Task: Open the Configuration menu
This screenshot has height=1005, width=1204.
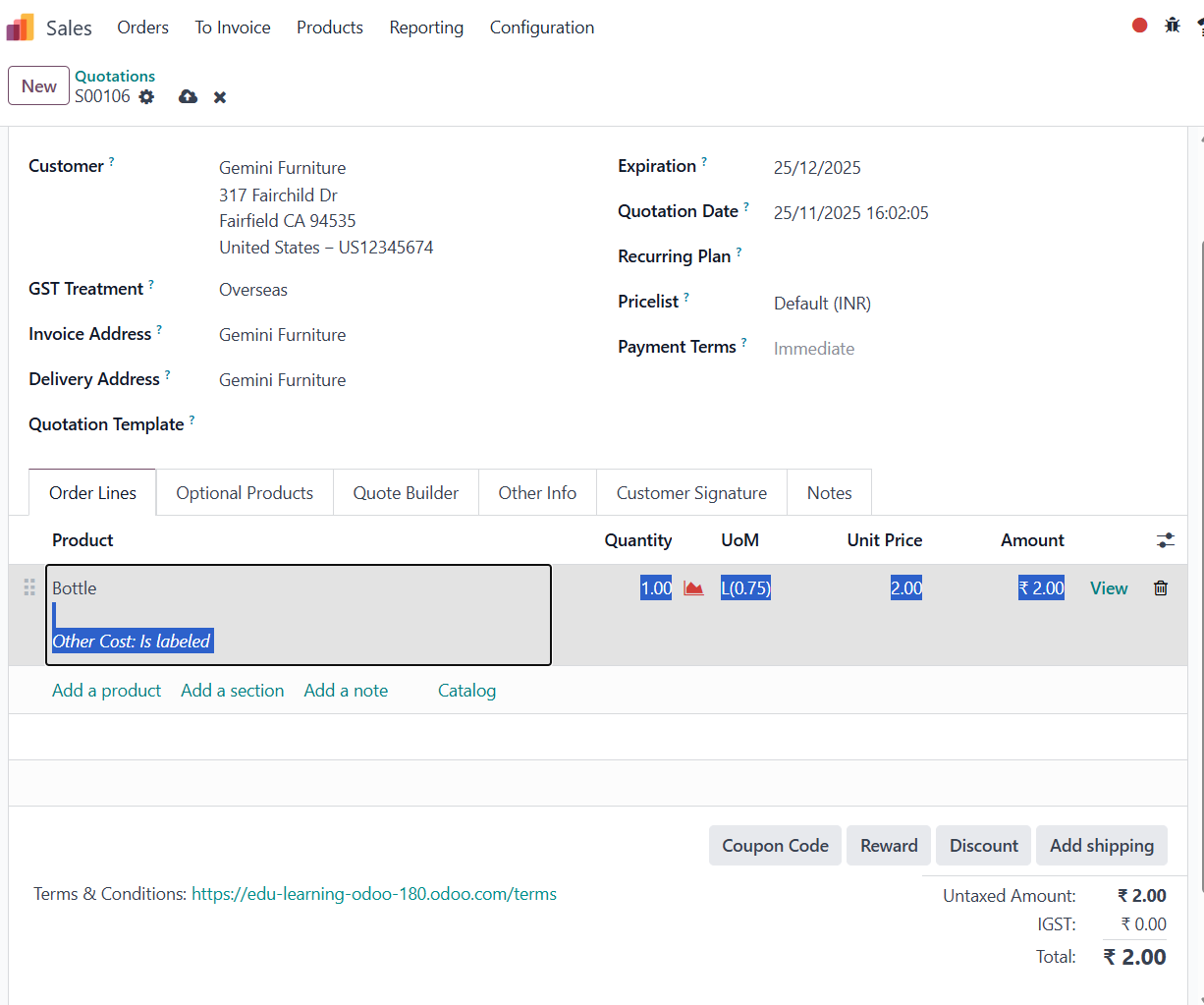Action: (541, 28)
